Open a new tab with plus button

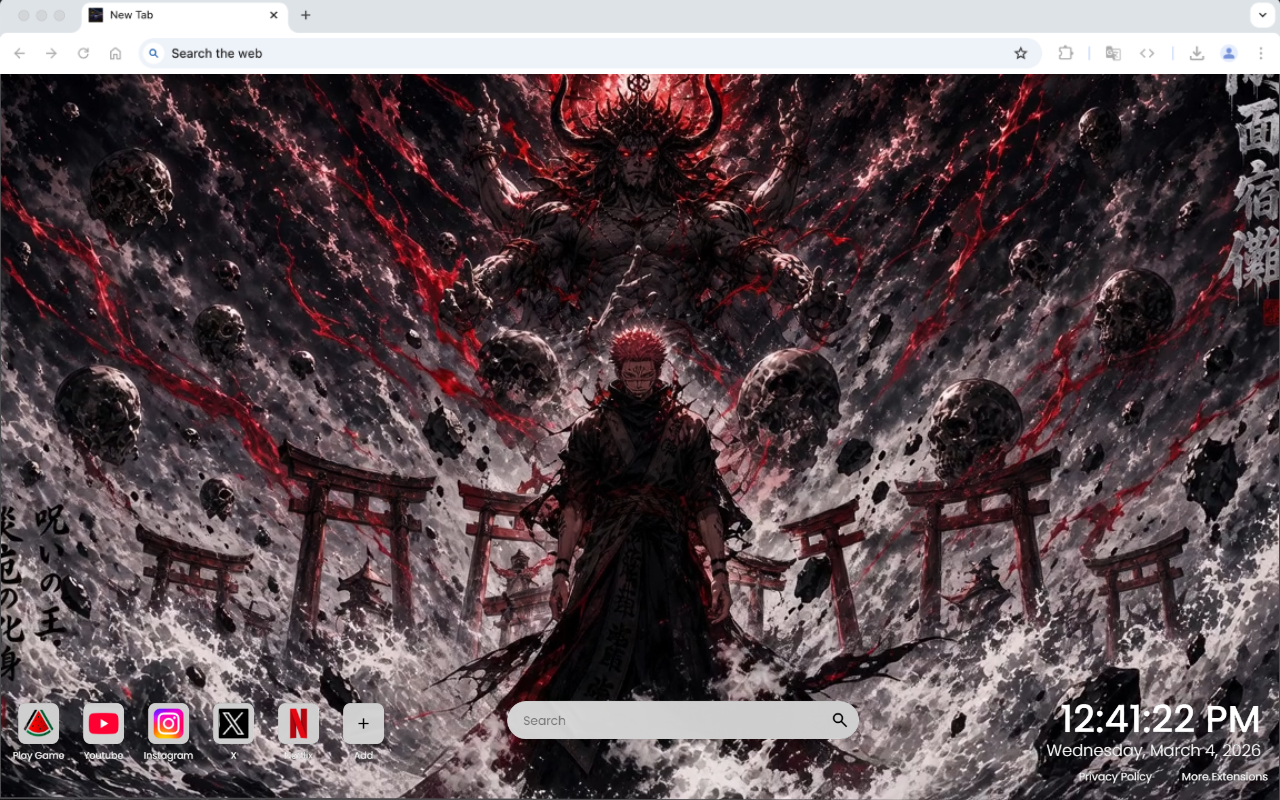pos(305,15)
